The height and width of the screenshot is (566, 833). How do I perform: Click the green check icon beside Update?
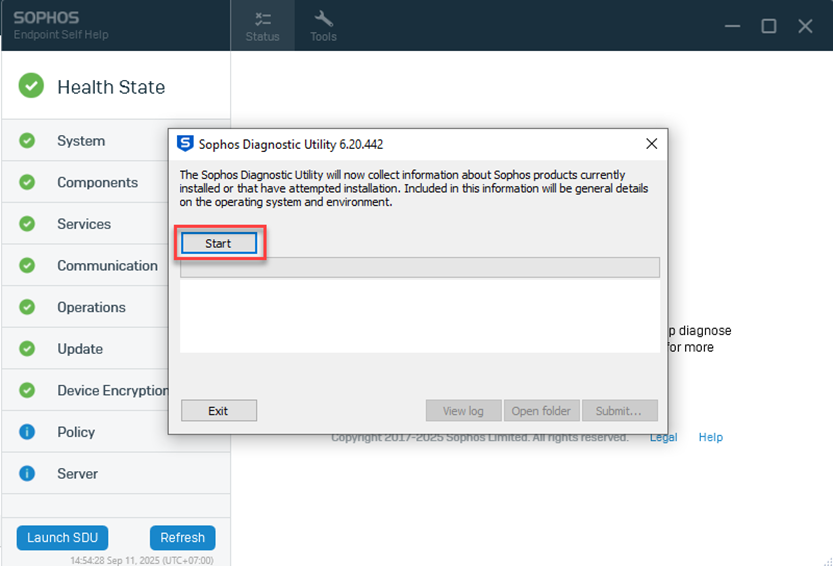pos(27,349)
